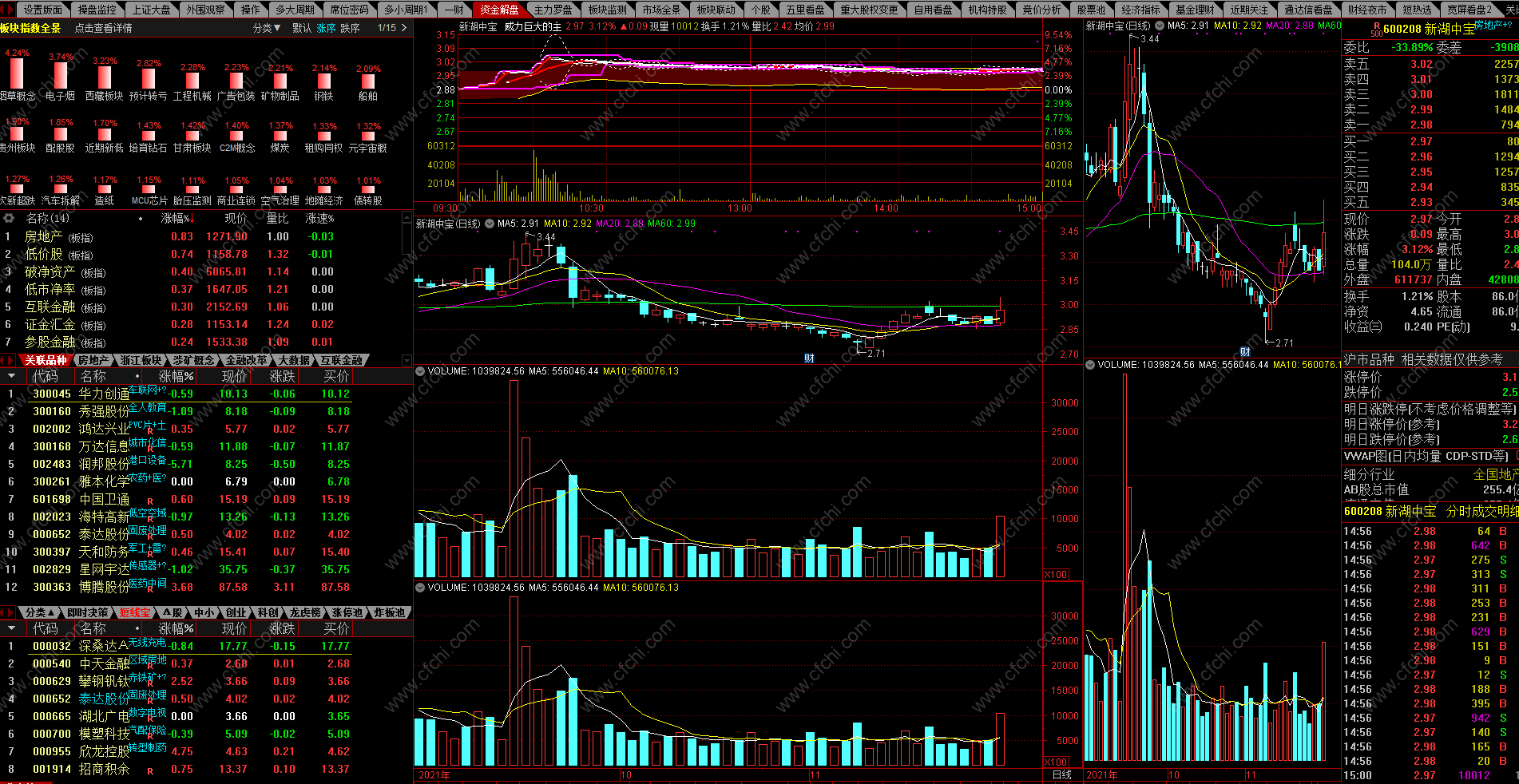Click the dot in the 名称(14) header of the sector list

point(141,218)
